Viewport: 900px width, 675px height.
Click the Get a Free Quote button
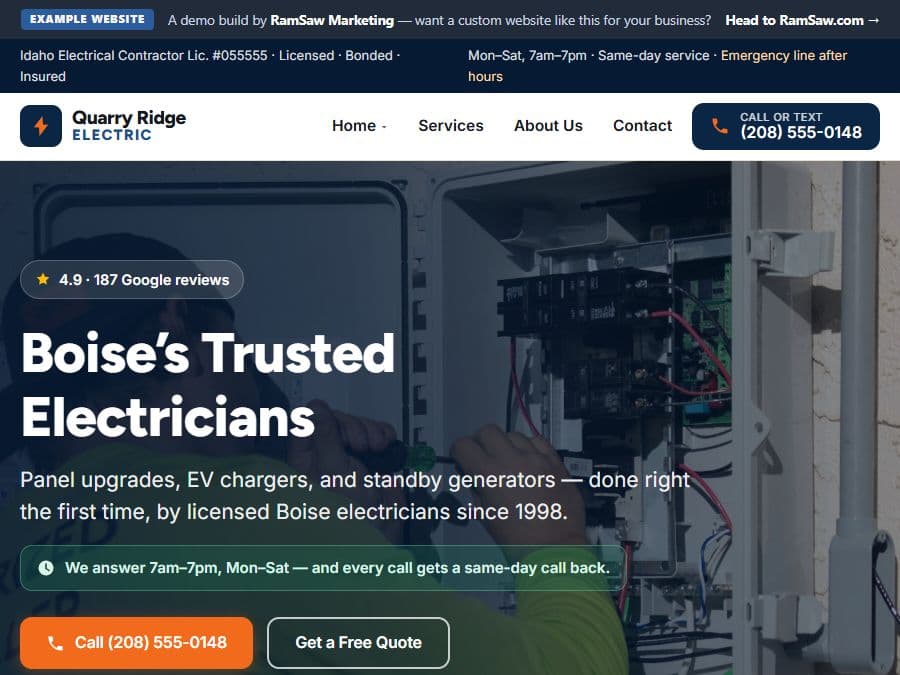pyautogui.click(x=358, y=643)
